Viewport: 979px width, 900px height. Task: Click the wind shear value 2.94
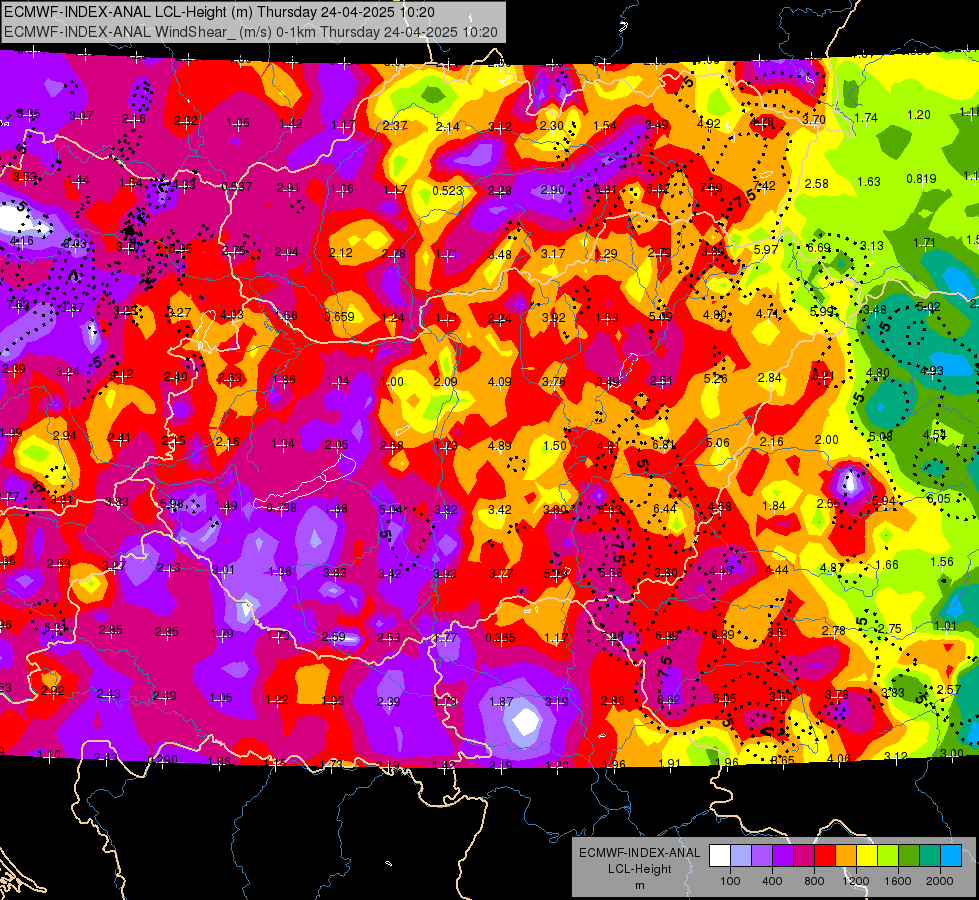click(64, 436)
